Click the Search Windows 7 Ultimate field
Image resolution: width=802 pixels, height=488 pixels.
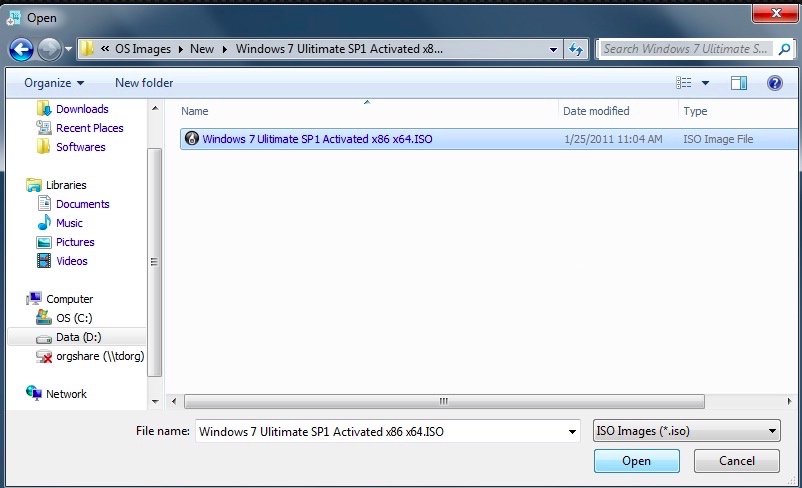[685, 49]
